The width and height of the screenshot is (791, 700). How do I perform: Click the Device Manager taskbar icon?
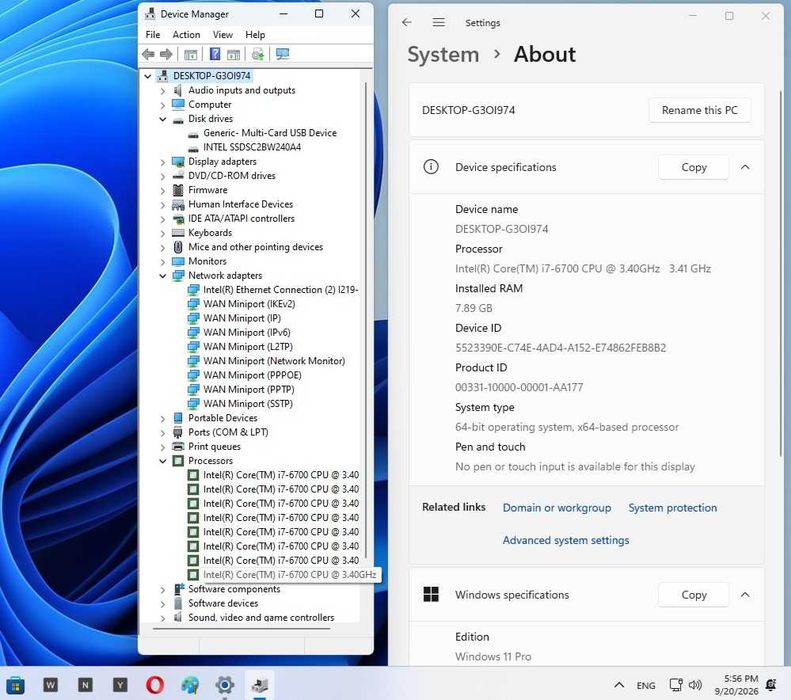260,684
